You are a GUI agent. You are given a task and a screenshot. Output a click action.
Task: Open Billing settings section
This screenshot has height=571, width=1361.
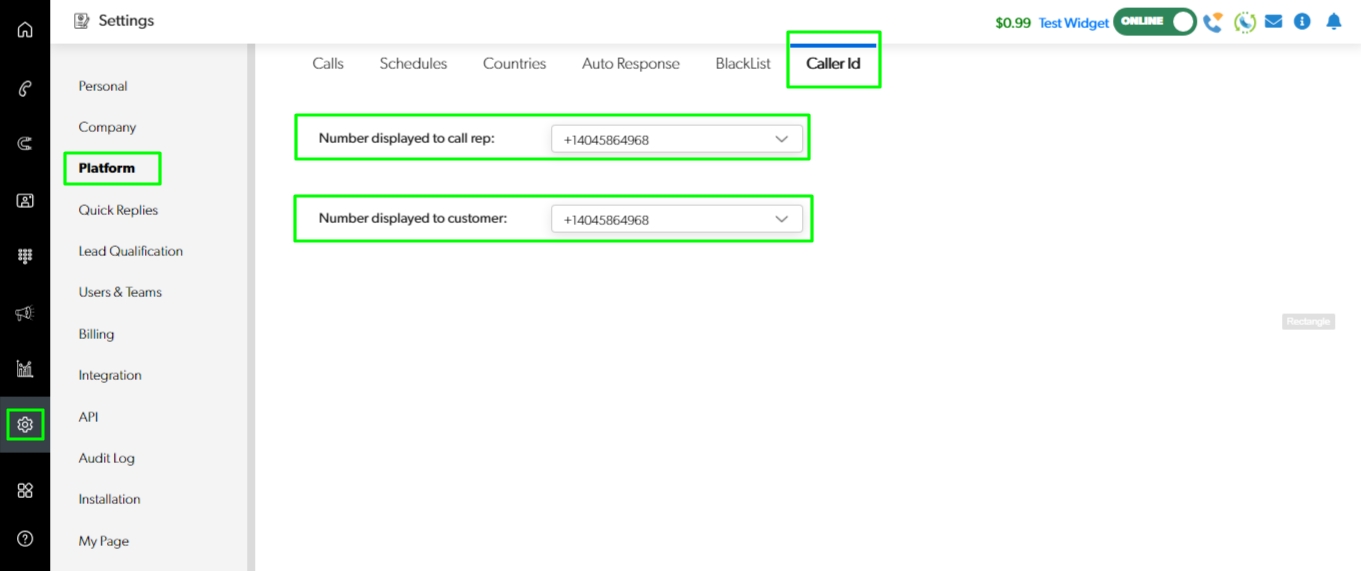(96, 334)
